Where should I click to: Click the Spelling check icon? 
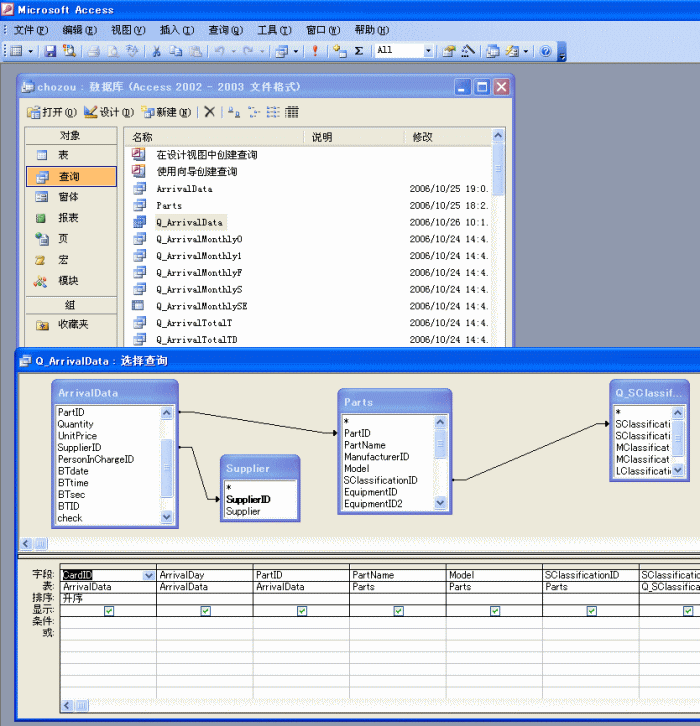pyautogui.click(x=132, y=51)
